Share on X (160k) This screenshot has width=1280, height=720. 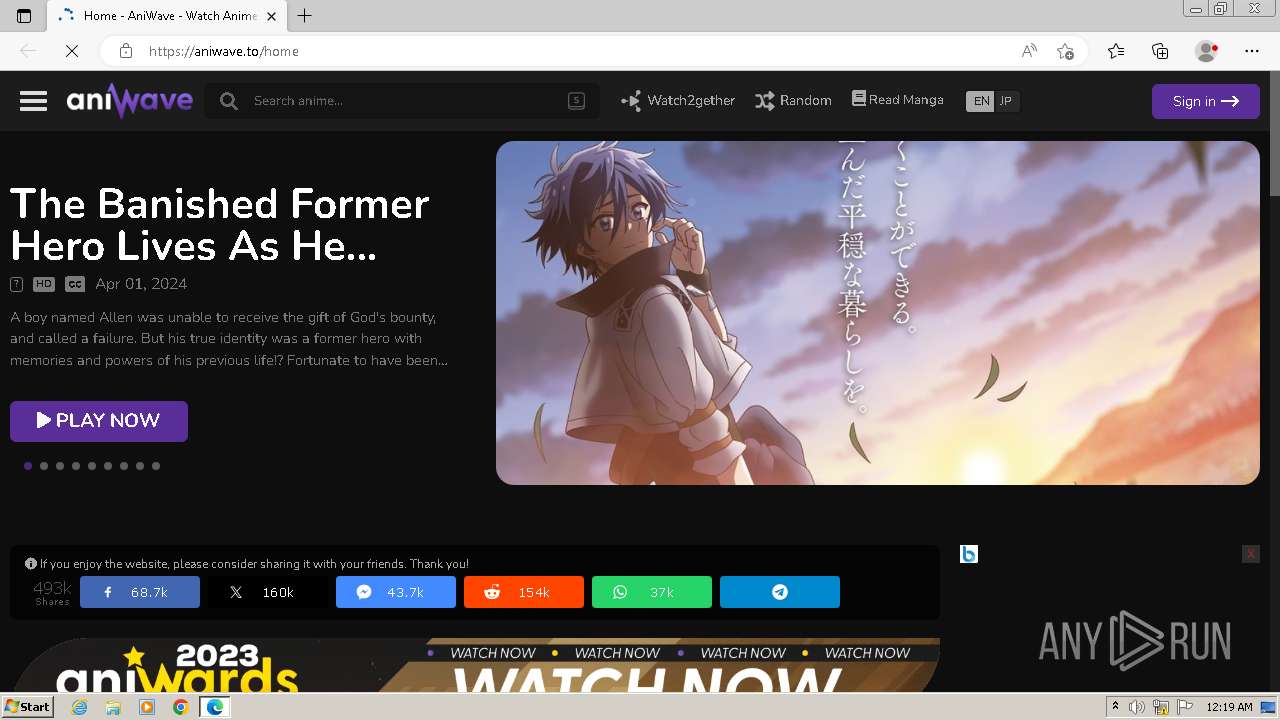(x=268, y=592)
